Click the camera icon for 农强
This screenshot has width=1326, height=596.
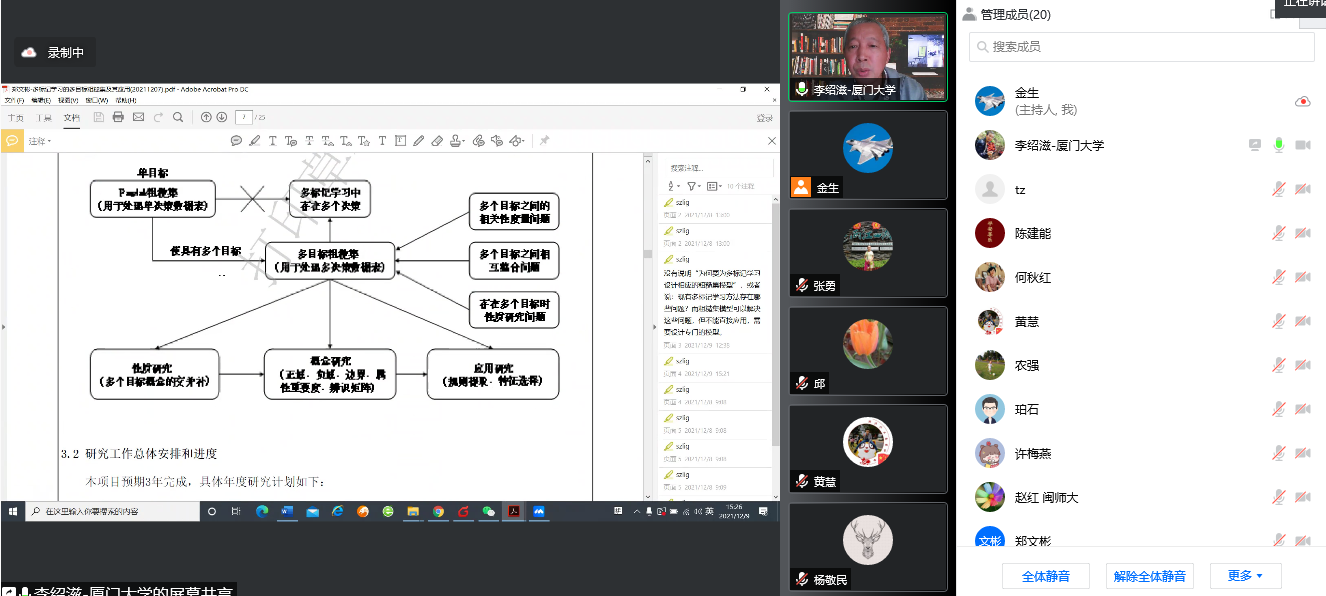(x=1302, y=365)
